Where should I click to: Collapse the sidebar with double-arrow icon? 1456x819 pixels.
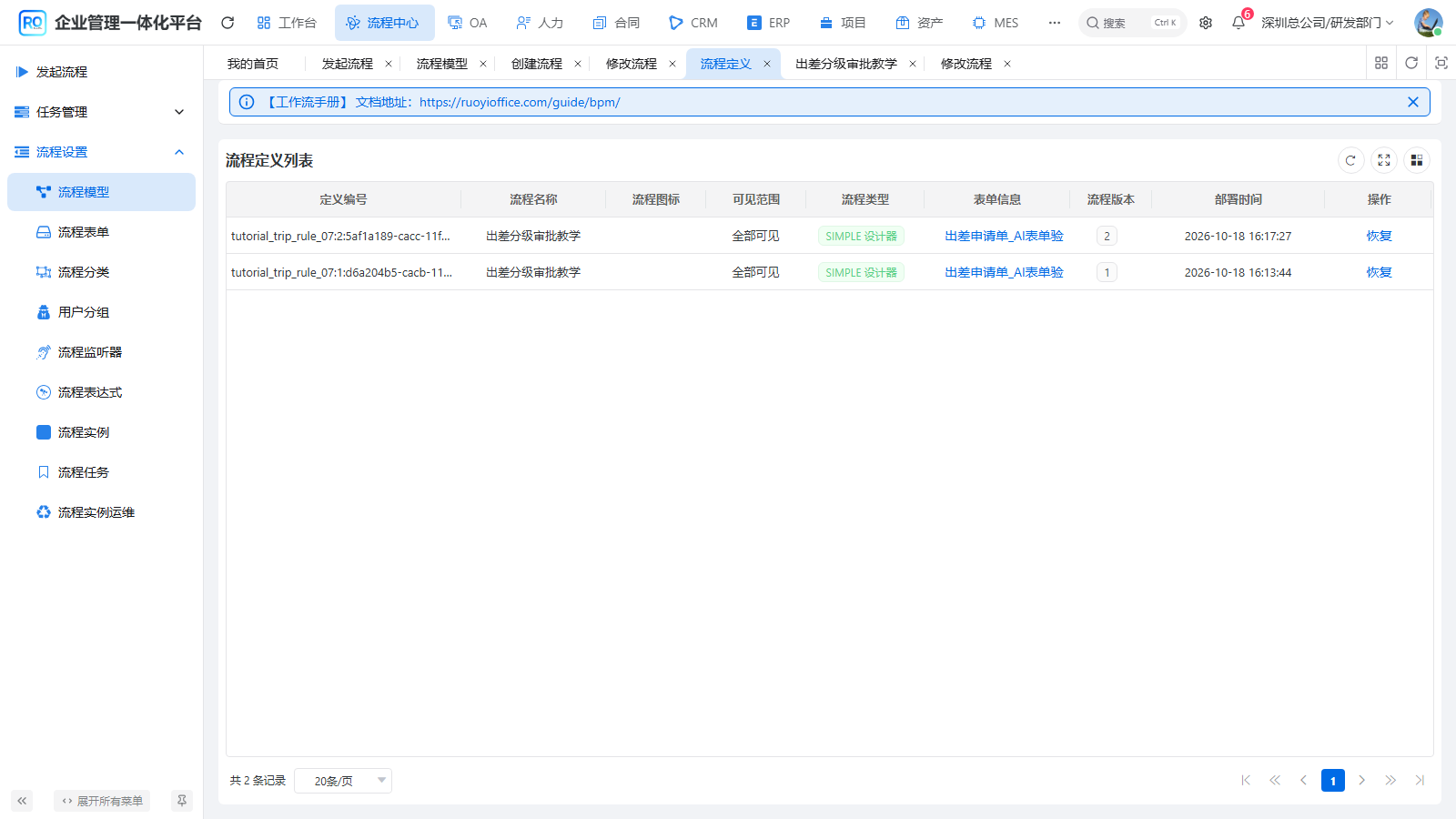click(22, 801)
